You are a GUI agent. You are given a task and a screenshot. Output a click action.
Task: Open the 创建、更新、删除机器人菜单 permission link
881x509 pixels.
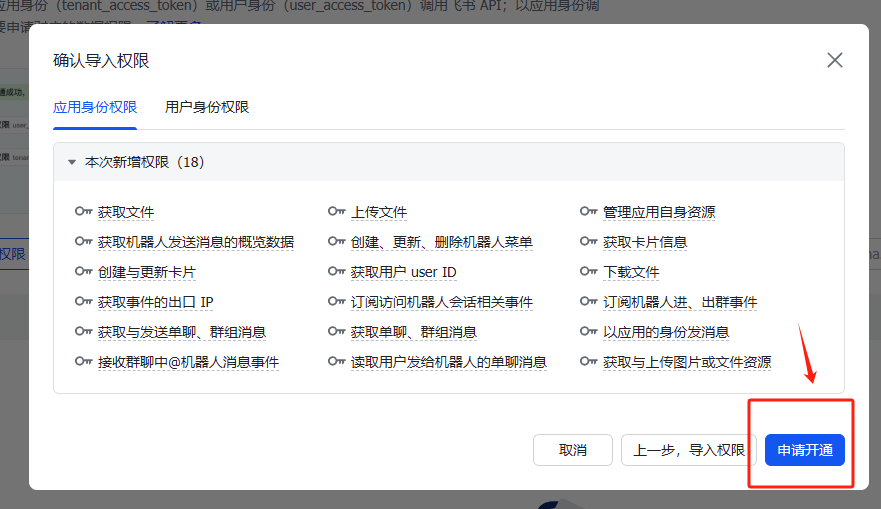[442, 242]
